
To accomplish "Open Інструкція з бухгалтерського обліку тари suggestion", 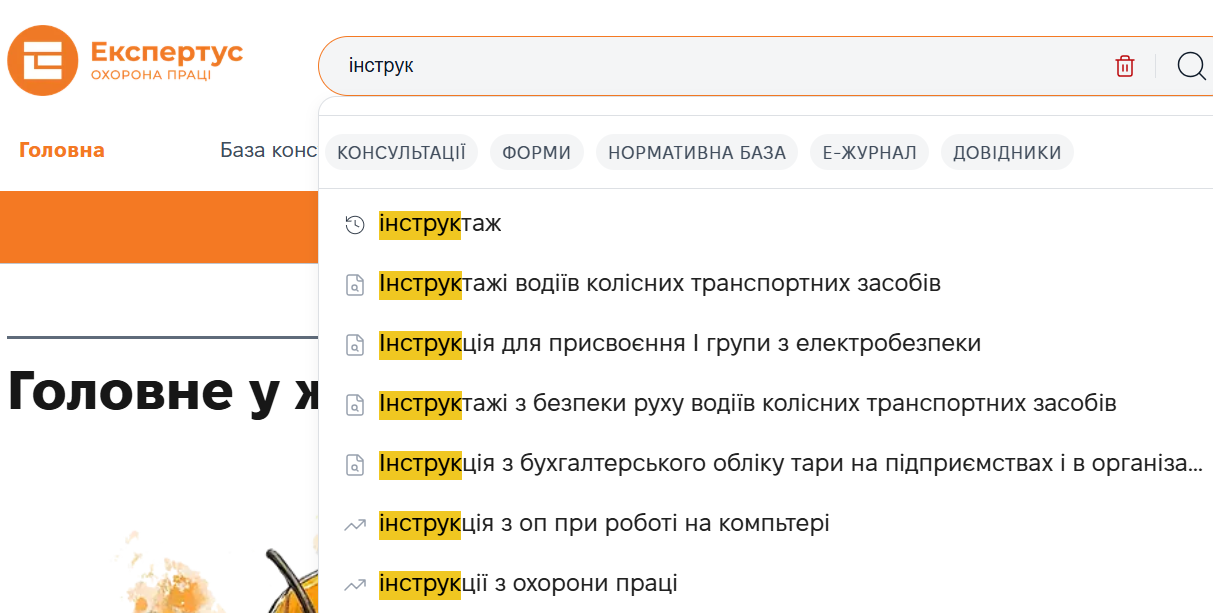I will click(790, 464).
